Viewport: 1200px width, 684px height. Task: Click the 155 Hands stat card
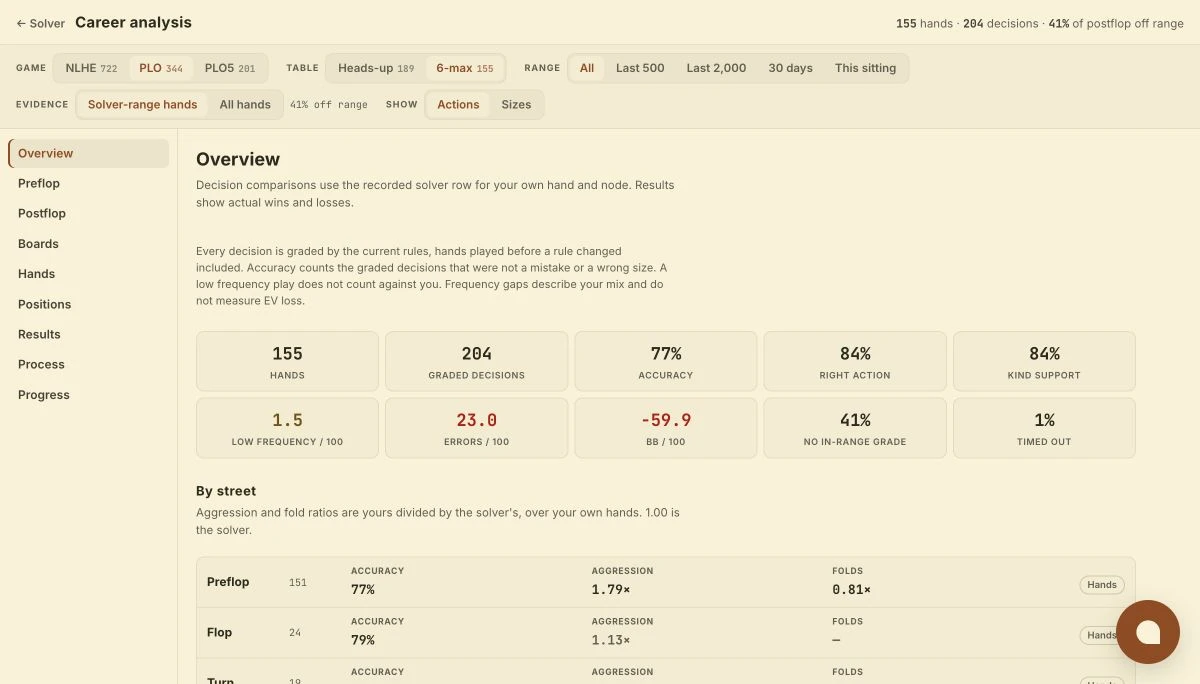[287, 361]
